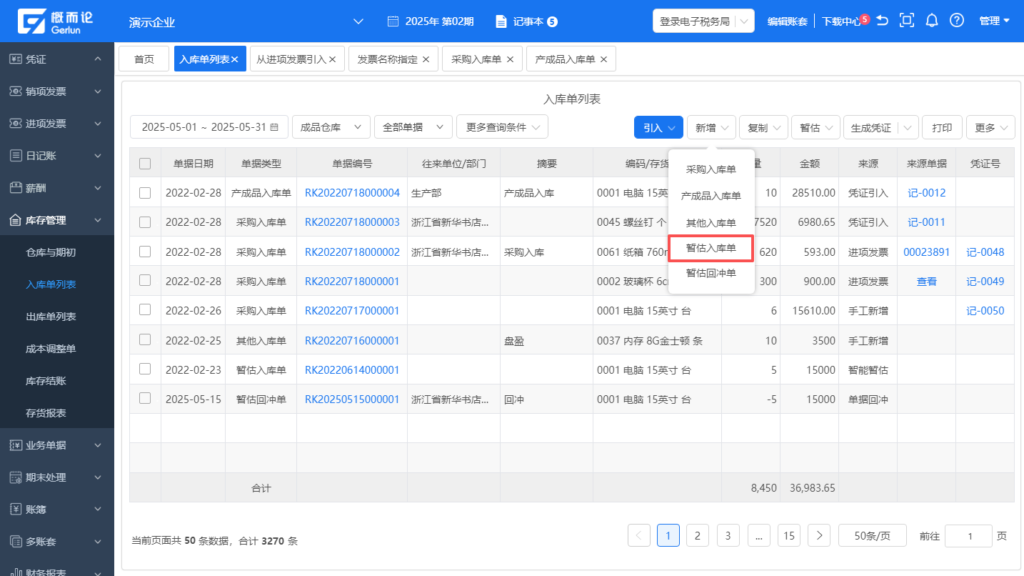The width and height of the screenshot is (1024, 576).
Task: Toggle the select-all checkbox in table header
Action: click(x=145, y=164)
